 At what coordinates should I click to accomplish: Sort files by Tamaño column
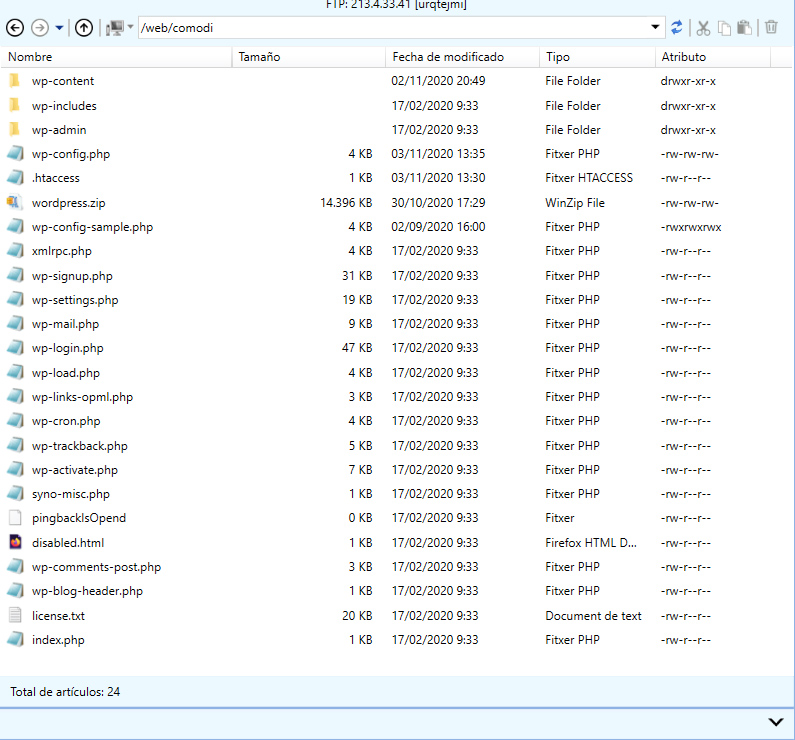(x=259, y=57)
